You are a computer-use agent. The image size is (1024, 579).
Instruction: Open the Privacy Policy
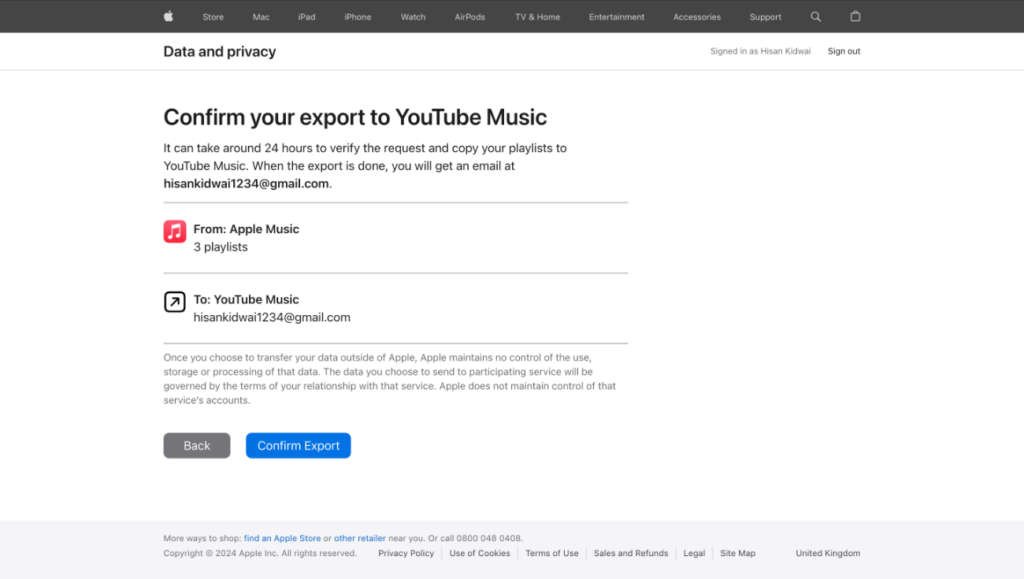pyautogui.click(x=405, y=552)
